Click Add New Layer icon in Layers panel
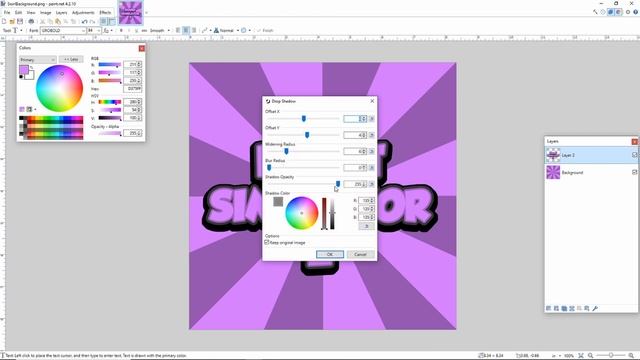This screenshot has height=360, width=640. click(x=548, y=309)
